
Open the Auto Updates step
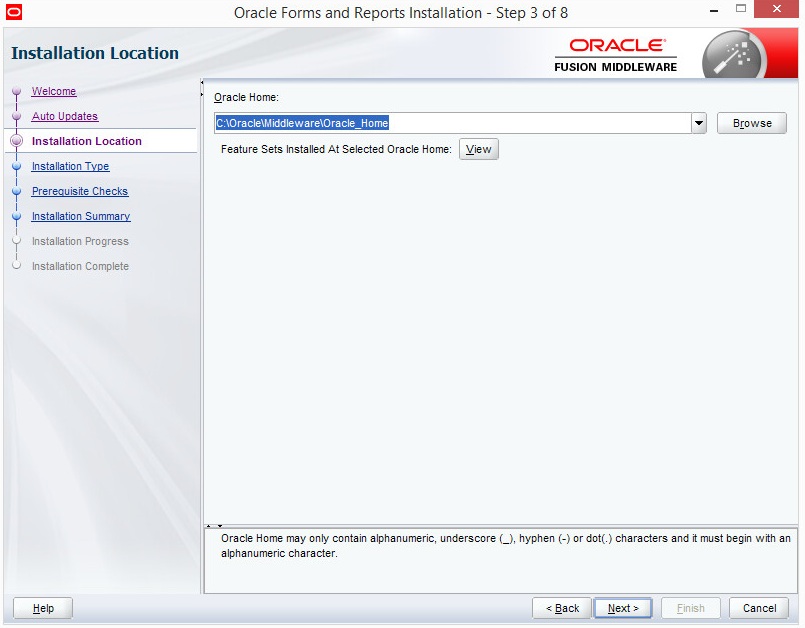point(65,117)
